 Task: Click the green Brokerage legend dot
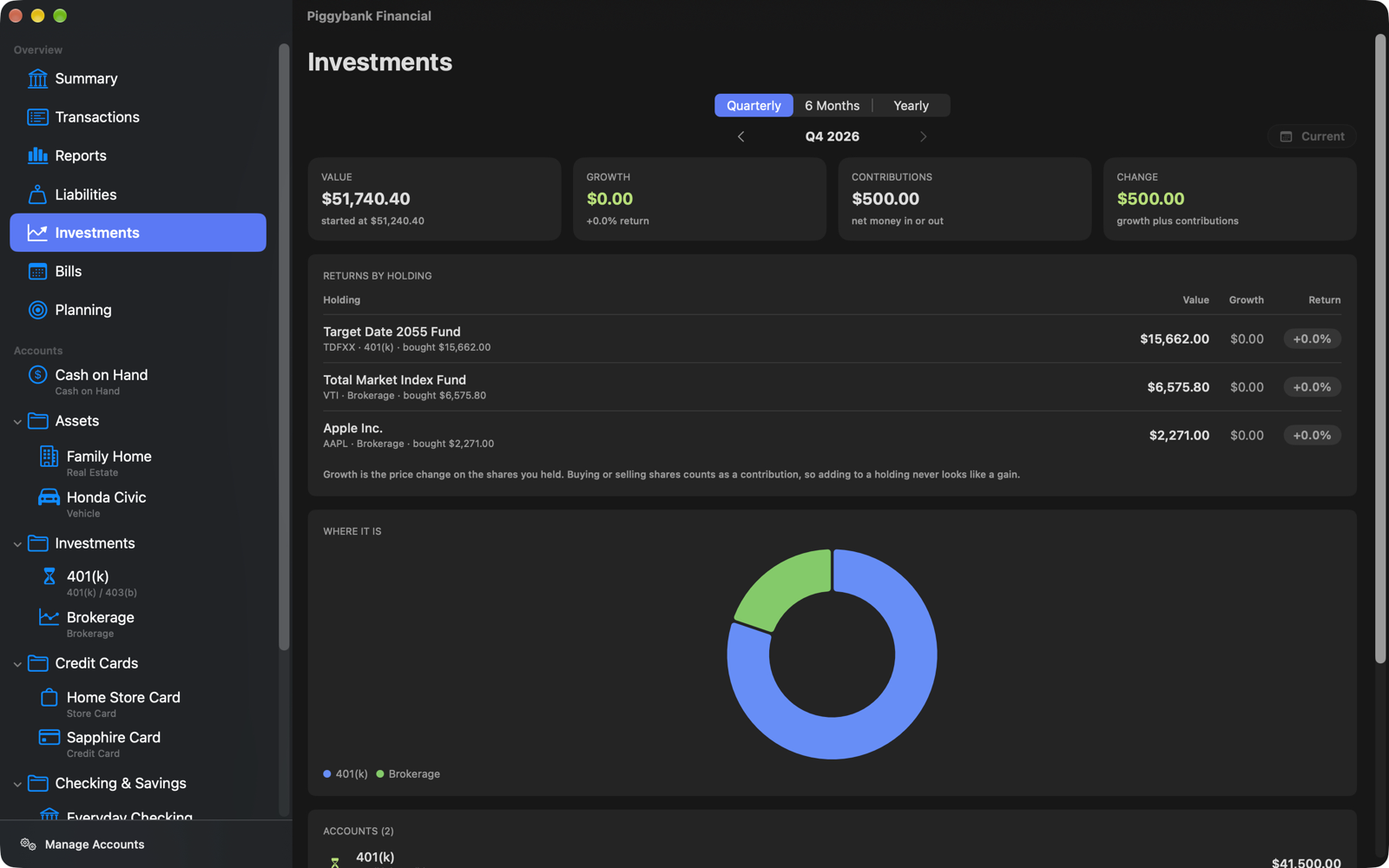point(380,774)
